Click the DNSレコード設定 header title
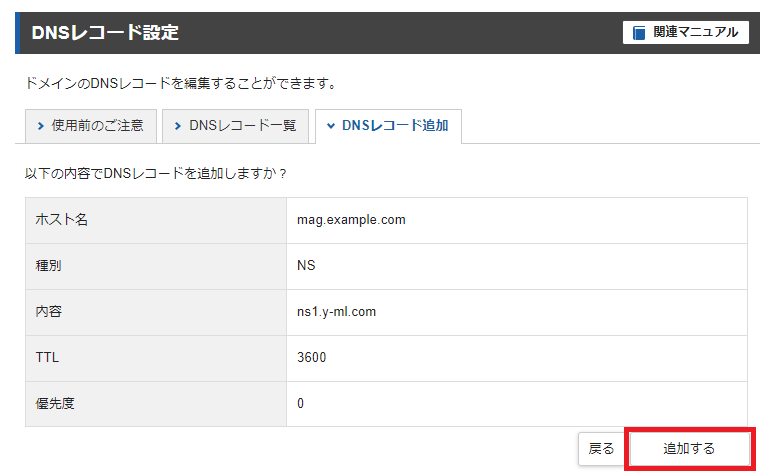774x474 pixels. tap(105, 33)
